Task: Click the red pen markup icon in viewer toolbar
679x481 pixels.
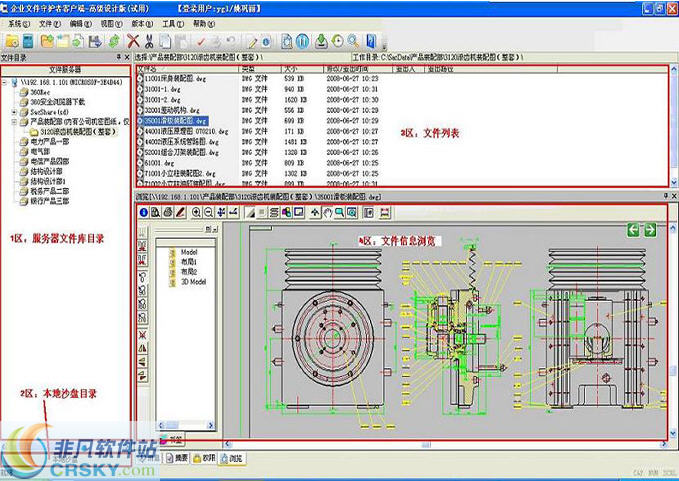Action: click(x=180, y=212)
